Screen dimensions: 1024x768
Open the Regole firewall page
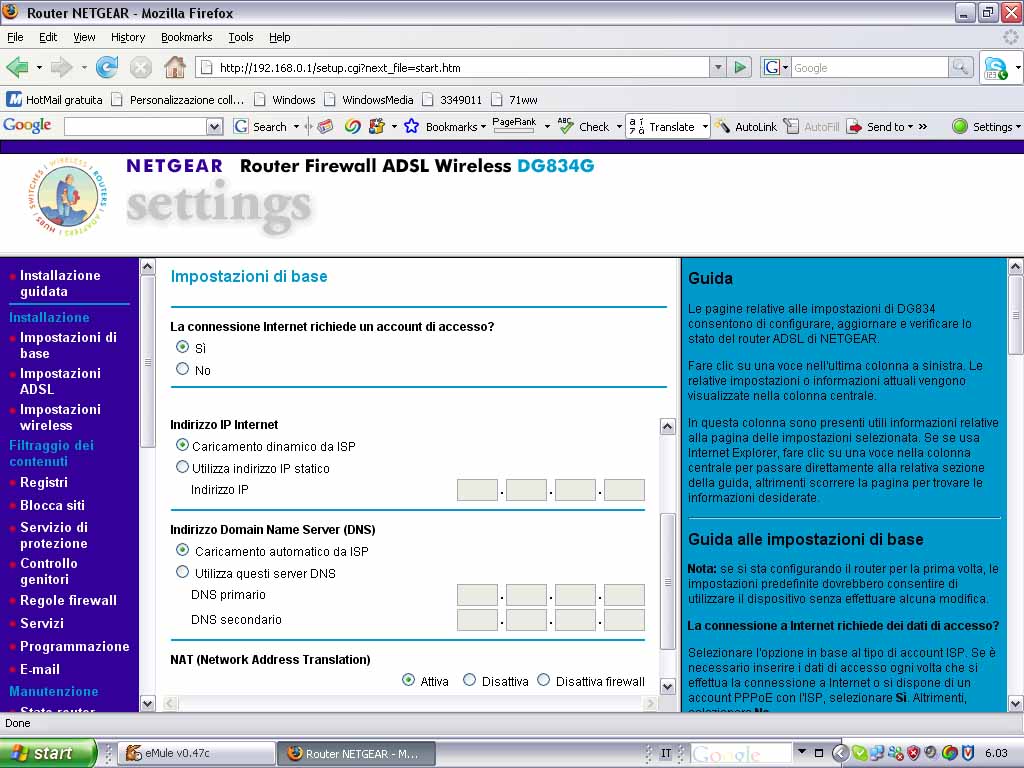tap(68, 601)
